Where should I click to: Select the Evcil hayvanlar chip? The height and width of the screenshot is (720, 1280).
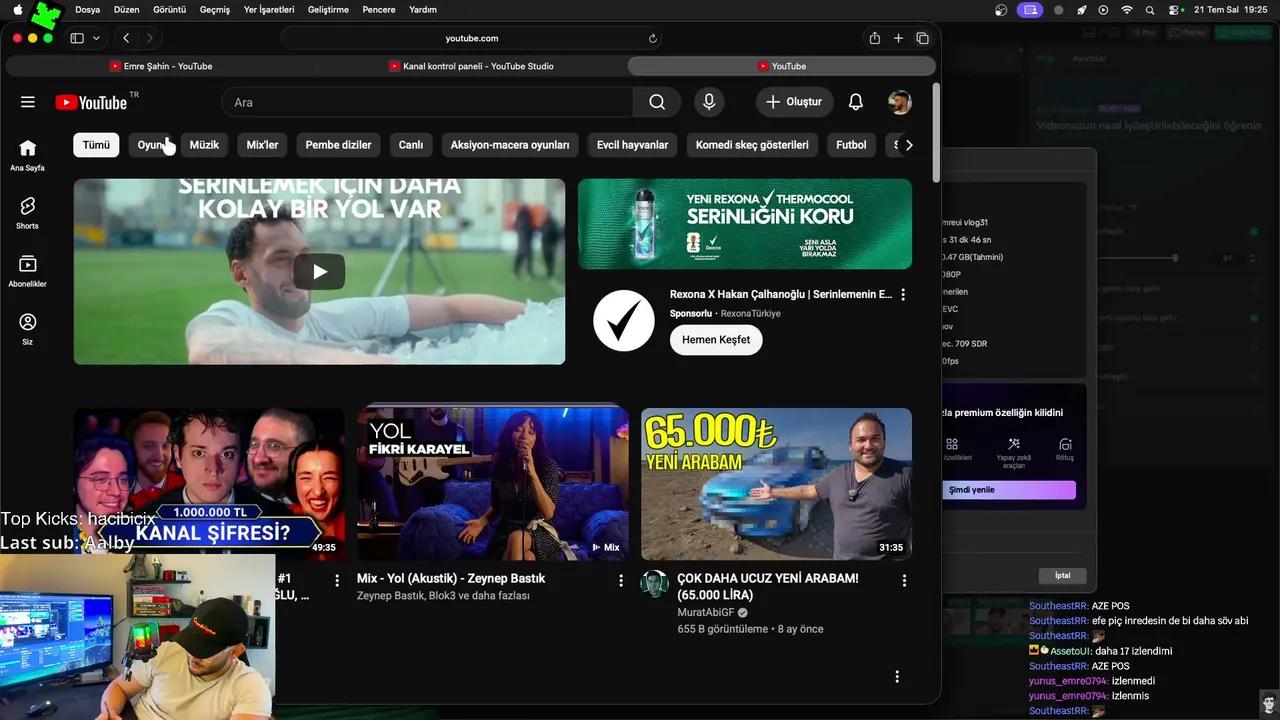(632, 145)
